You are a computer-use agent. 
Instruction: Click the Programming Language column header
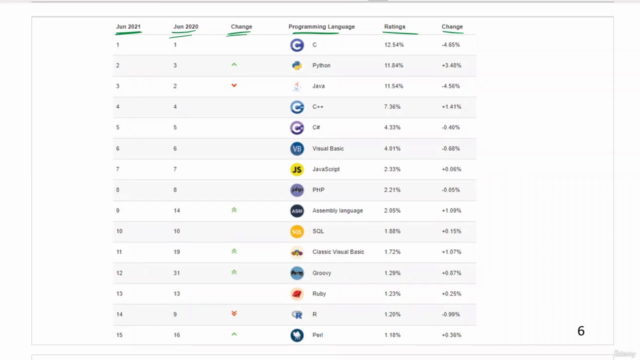point(322,27)
